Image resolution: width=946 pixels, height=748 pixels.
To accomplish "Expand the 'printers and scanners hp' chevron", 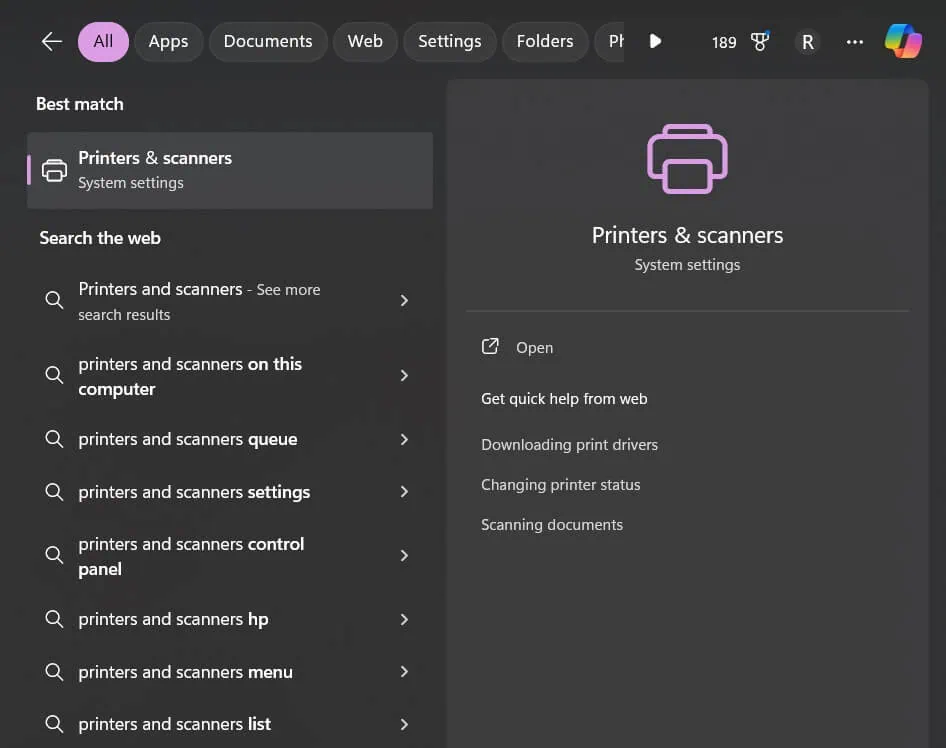I will click(404, 620).
